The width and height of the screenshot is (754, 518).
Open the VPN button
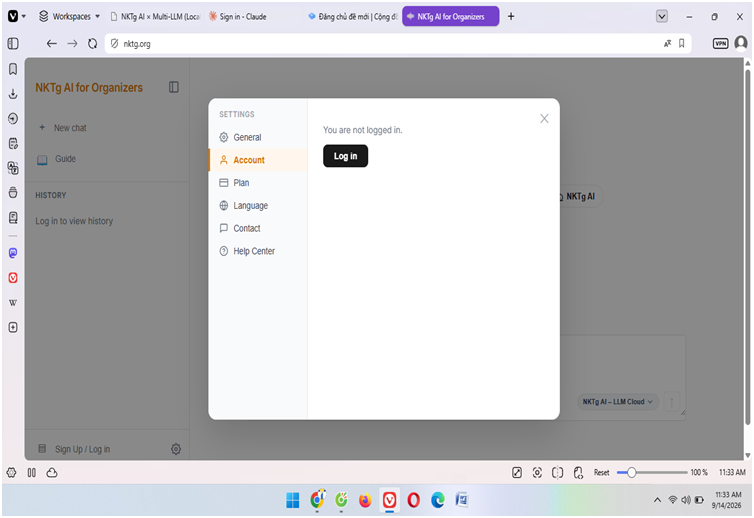(x=720, y=44)
